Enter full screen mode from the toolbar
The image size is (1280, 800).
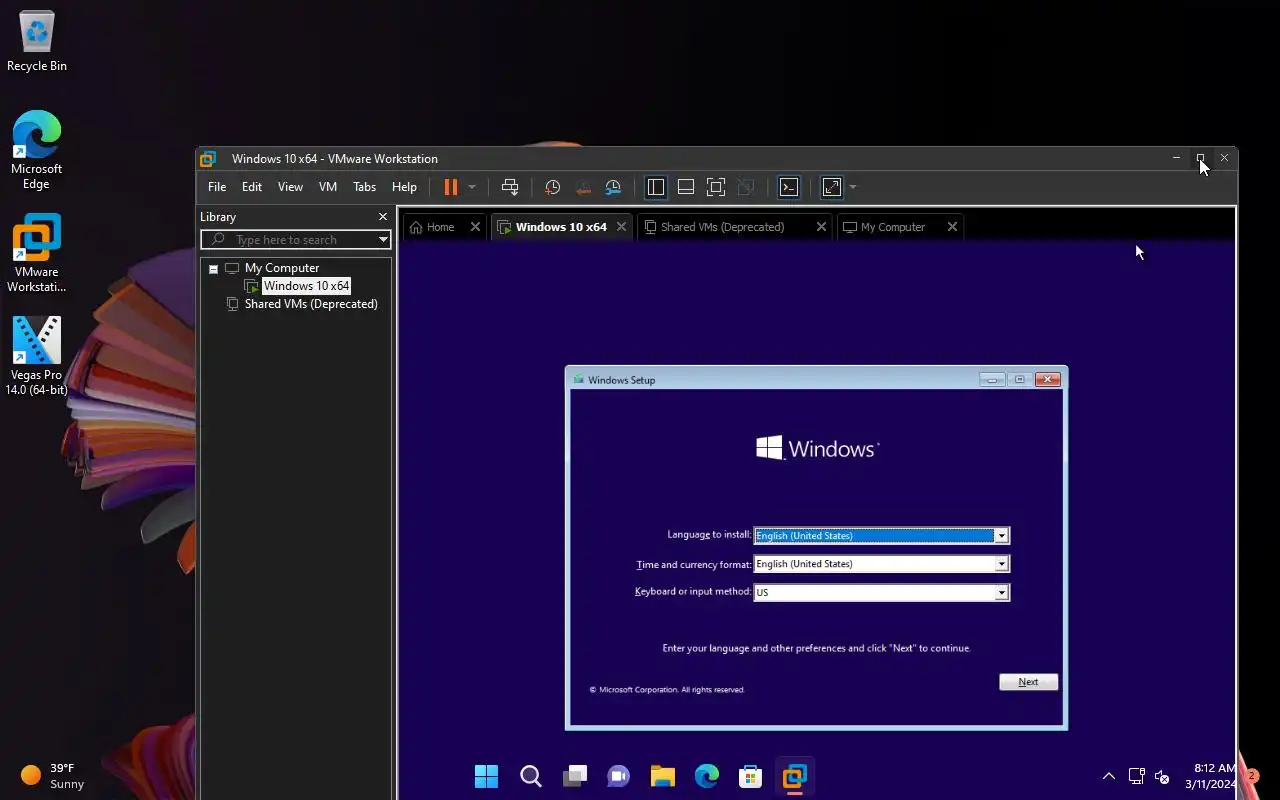tap(716, 187)
